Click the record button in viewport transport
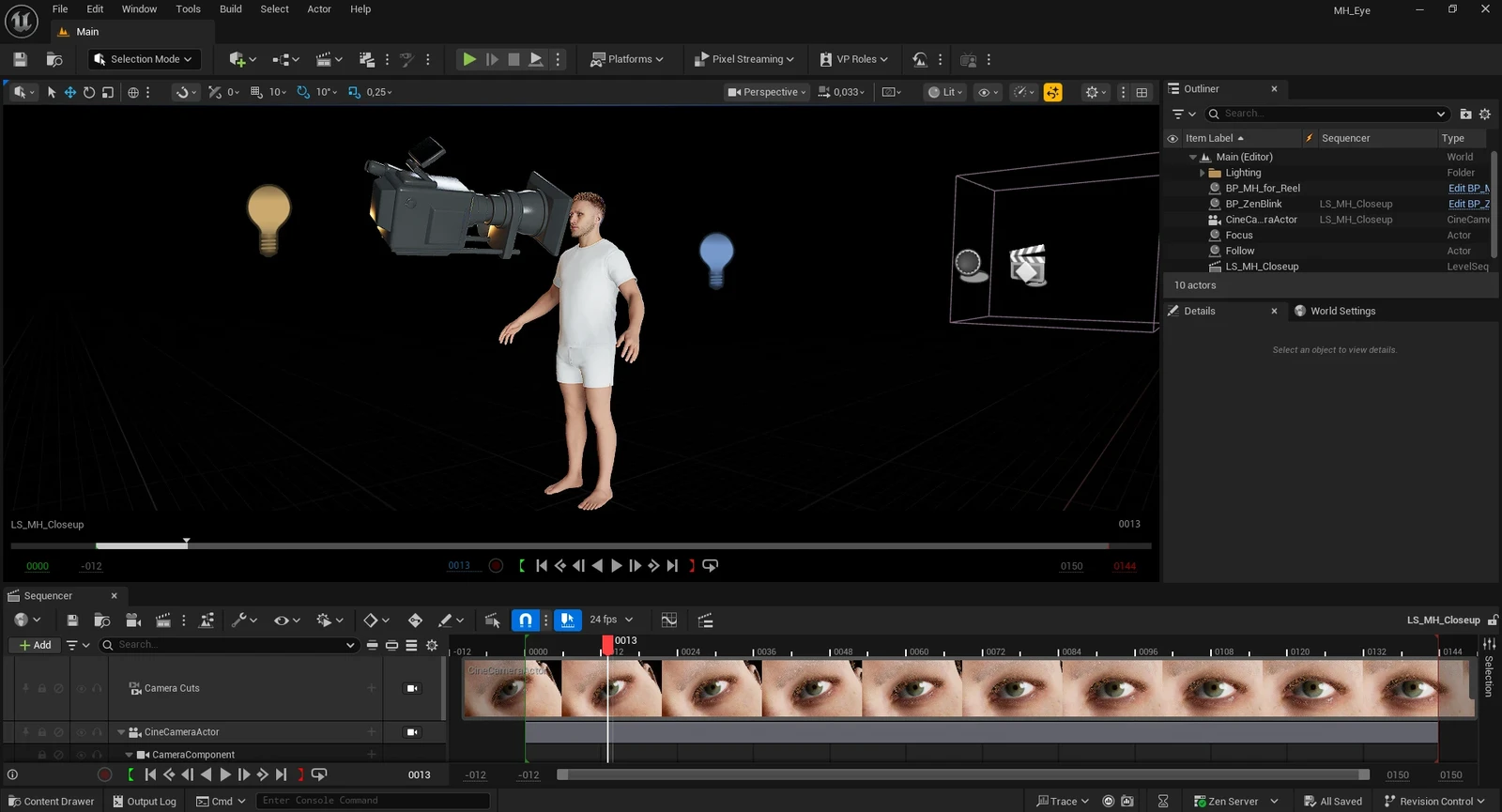The height and width of the screenshot is (812, 1502). [x=496, y=566]
